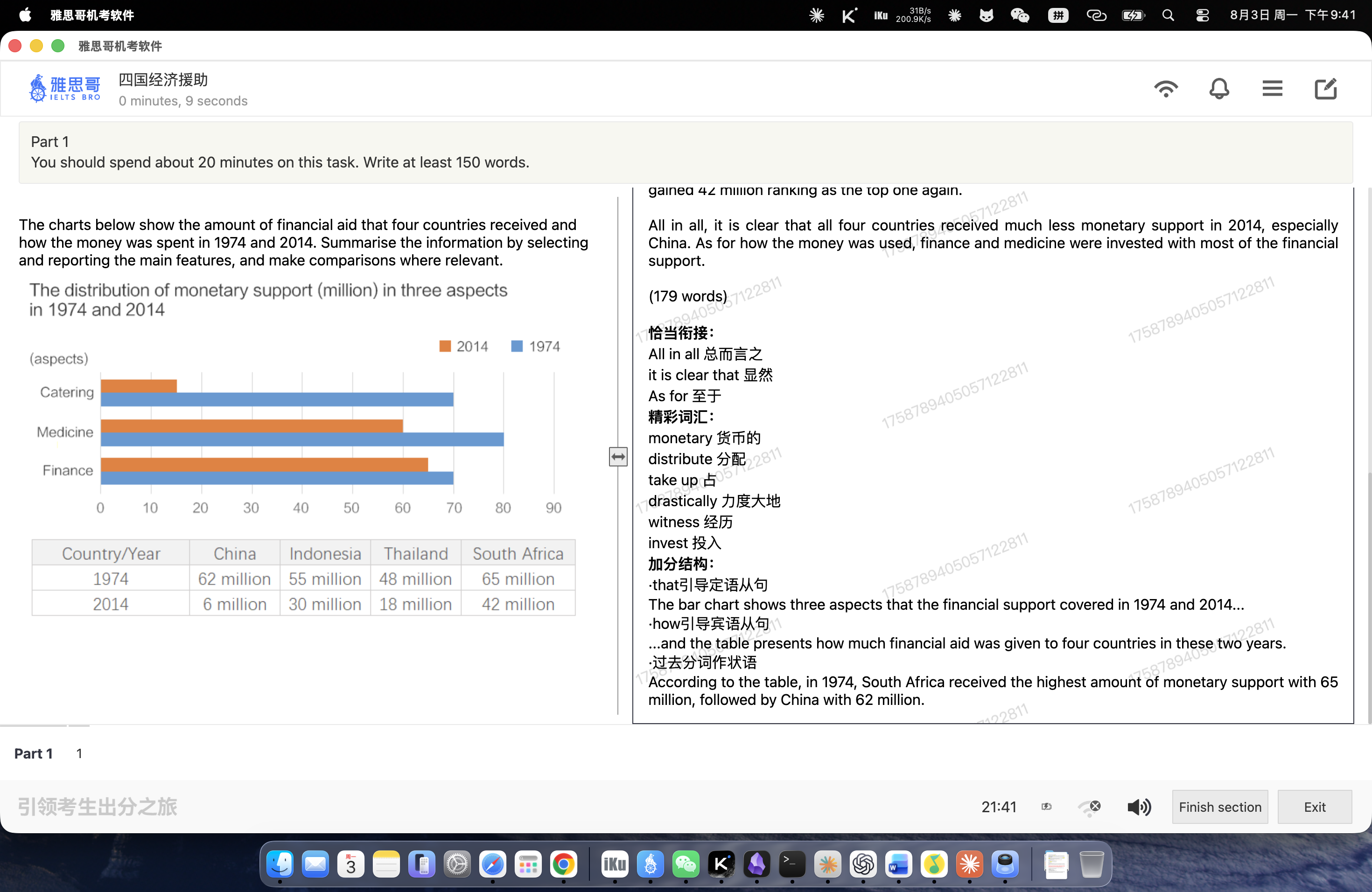Open Spotlight search in menu bar

pos(1168,15)
